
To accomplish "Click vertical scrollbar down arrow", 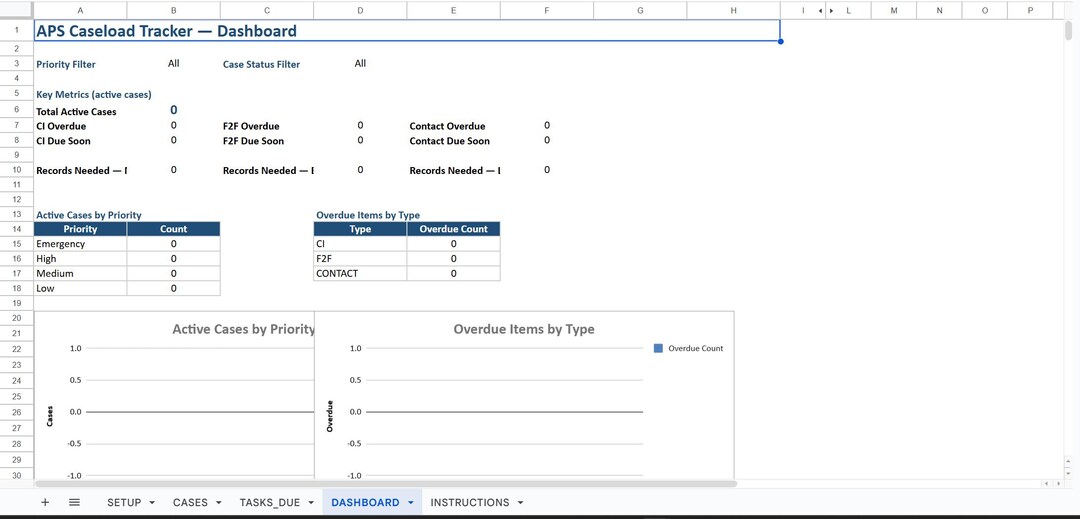I will click(1068, 474).
